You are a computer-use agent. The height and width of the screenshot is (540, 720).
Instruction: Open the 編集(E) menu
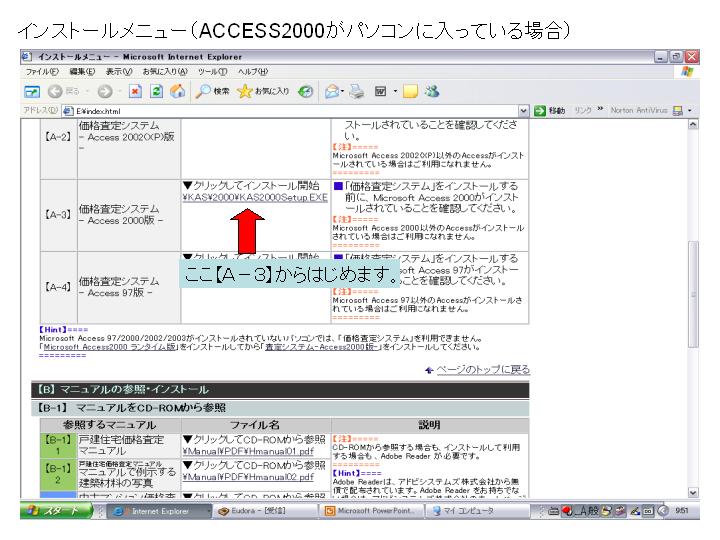click(x=82, y=72)
